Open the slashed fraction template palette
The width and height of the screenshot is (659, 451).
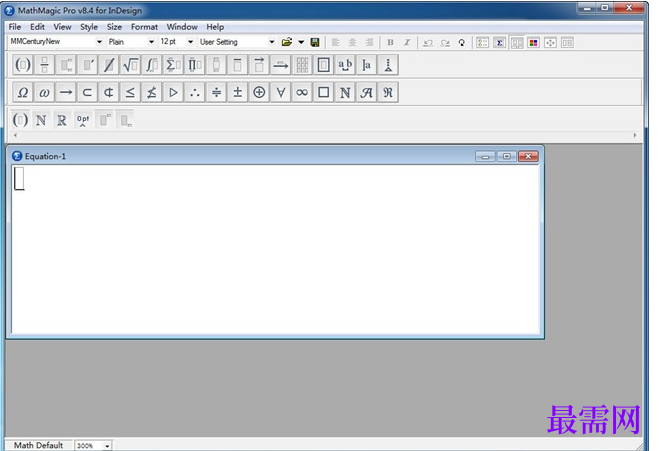109,65
